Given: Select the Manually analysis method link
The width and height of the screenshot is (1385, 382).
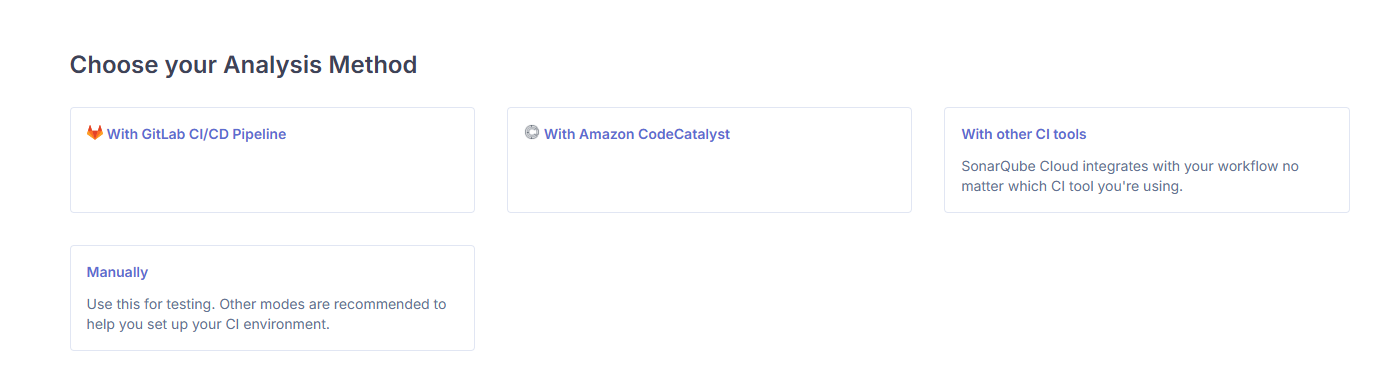Looking at the screenshot, I should [117, 272].
